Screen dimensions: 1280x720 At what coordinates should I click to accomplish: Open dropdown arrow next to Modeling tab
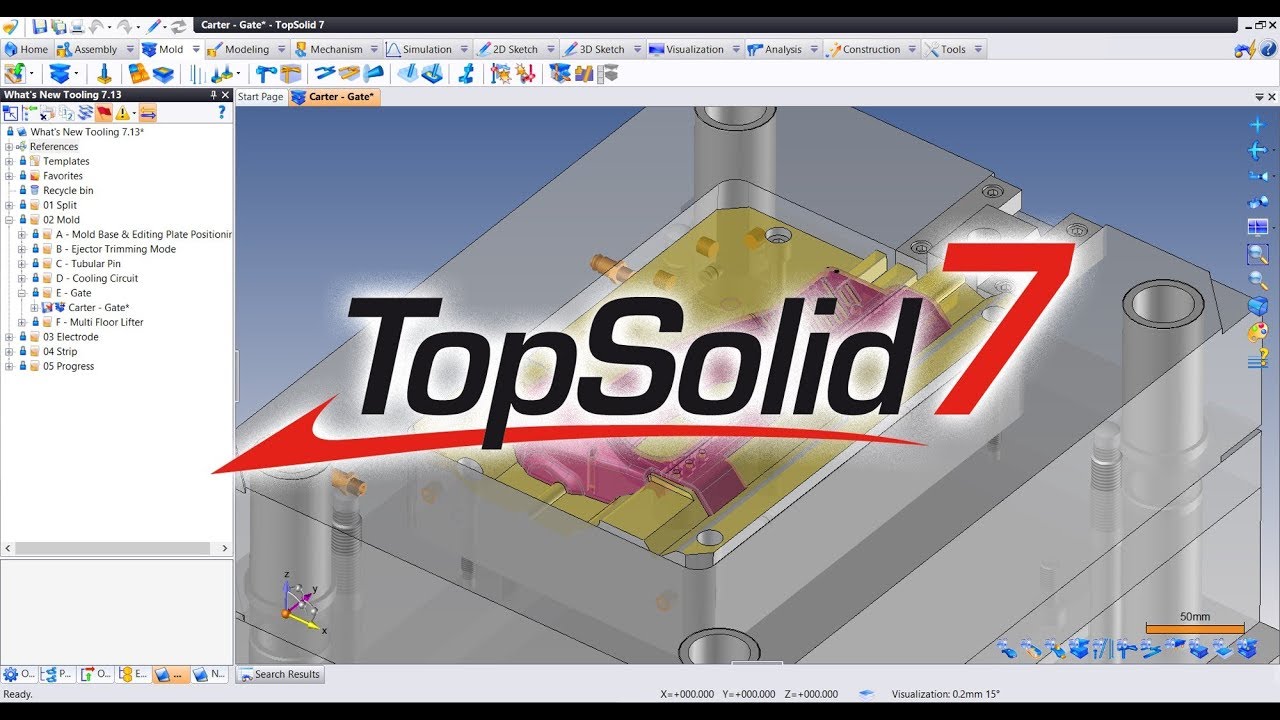click(x=282, y=49)
